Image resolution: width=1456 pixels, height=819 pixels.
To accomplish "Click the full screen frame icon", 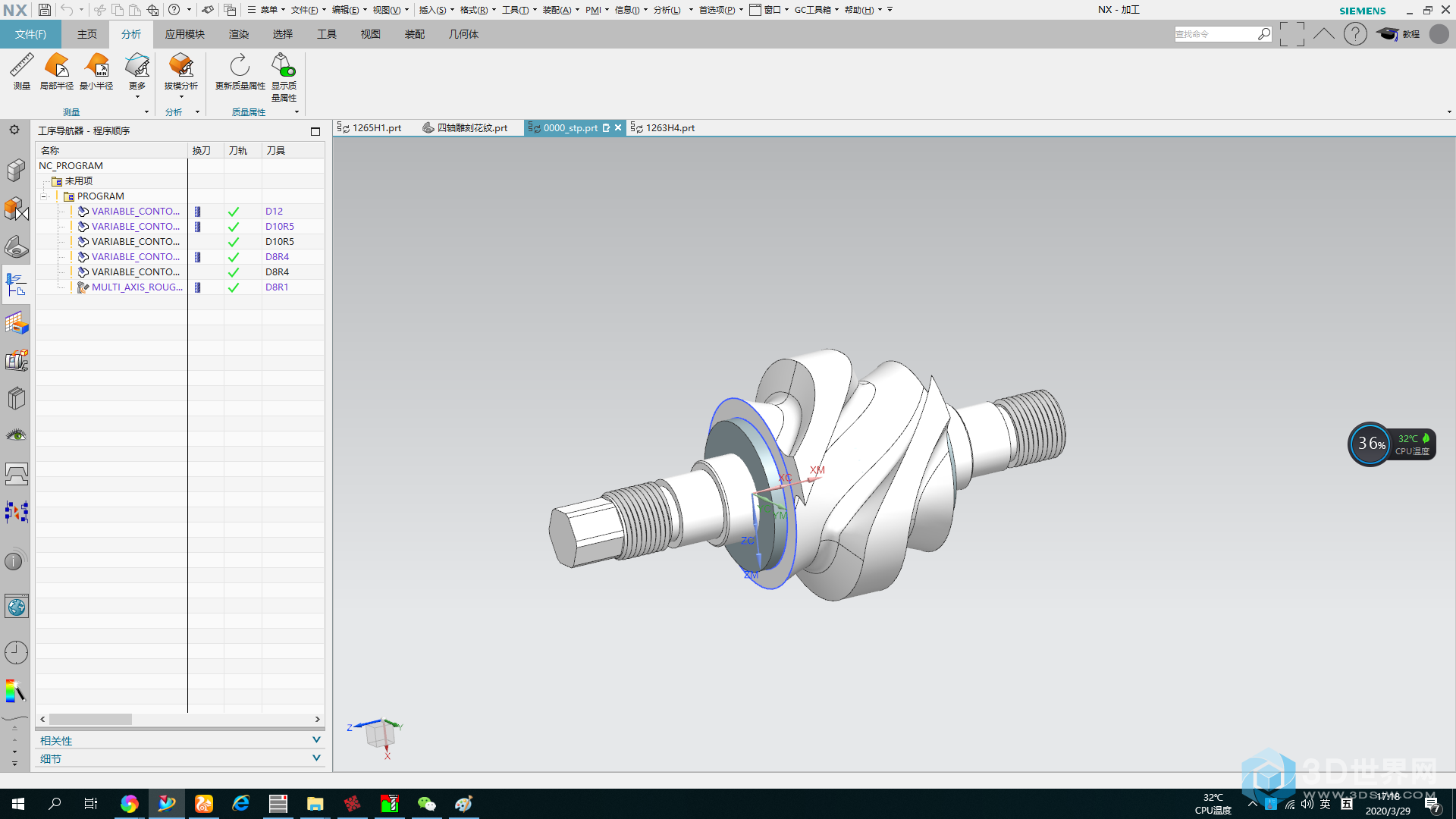I will coord(1292,34).
